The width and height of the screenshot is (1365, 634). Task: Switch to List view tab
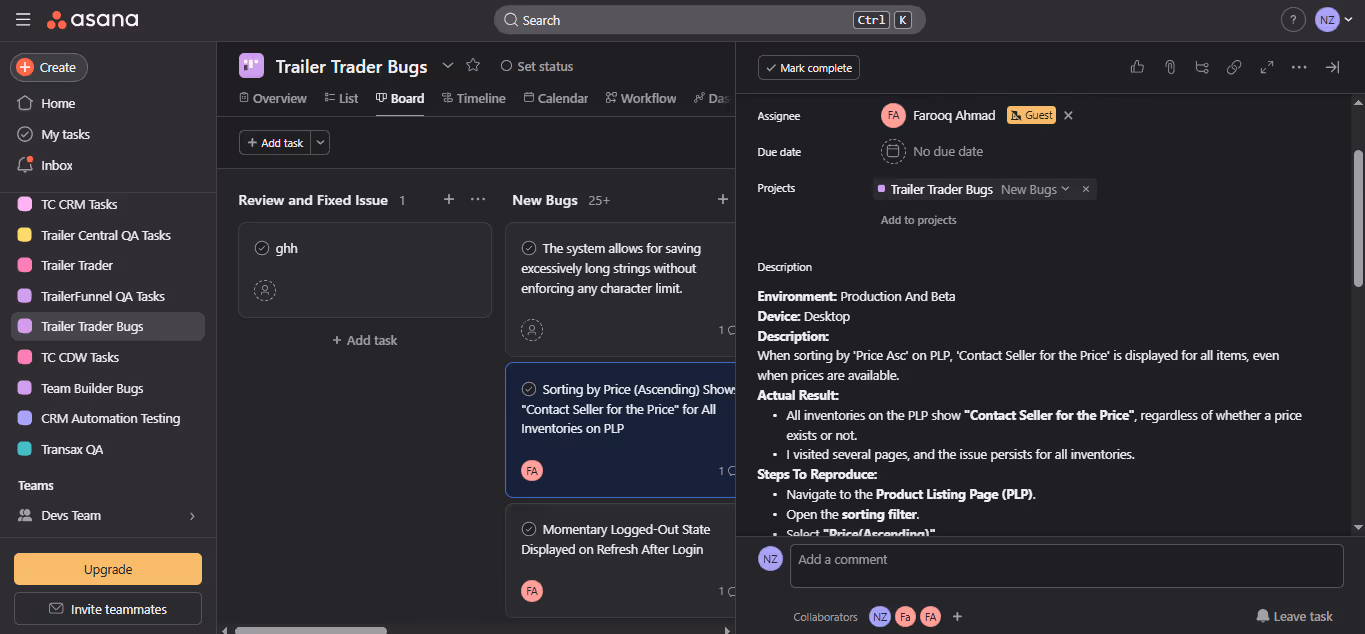(341, 98)
